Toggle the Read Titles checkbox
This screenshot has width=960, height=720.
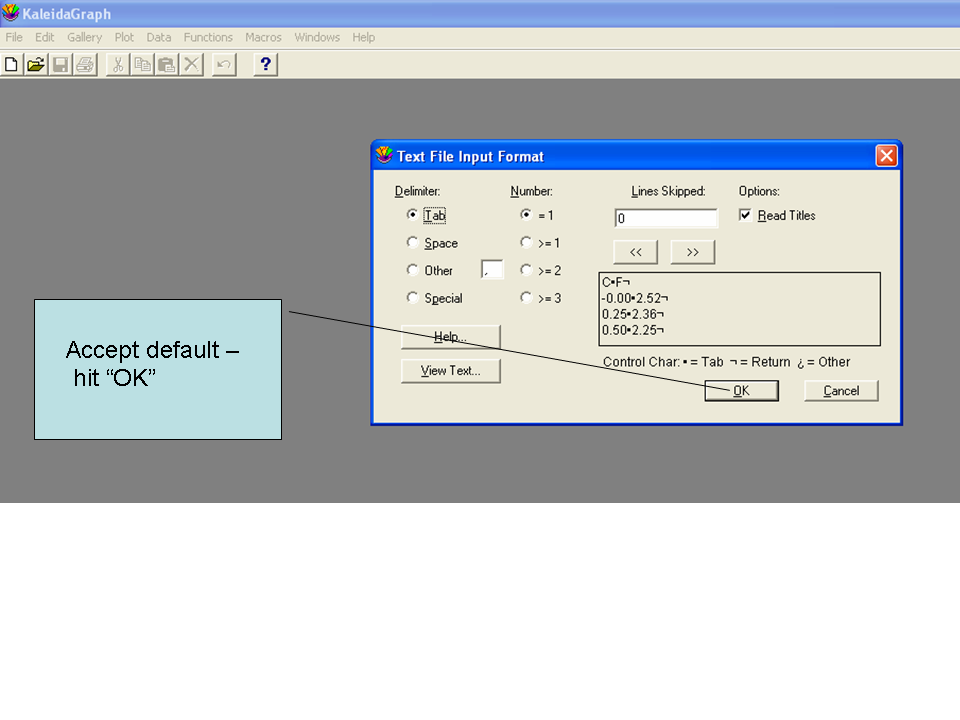coord(745,215)
